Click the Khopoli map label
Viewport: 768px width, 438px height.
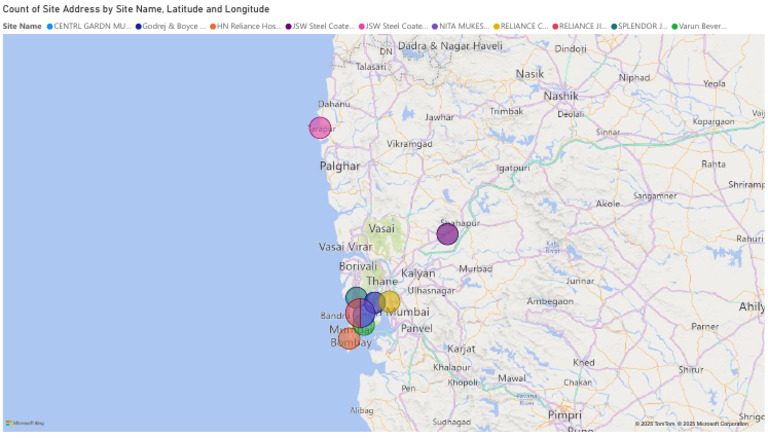click(x=462, y=383)
